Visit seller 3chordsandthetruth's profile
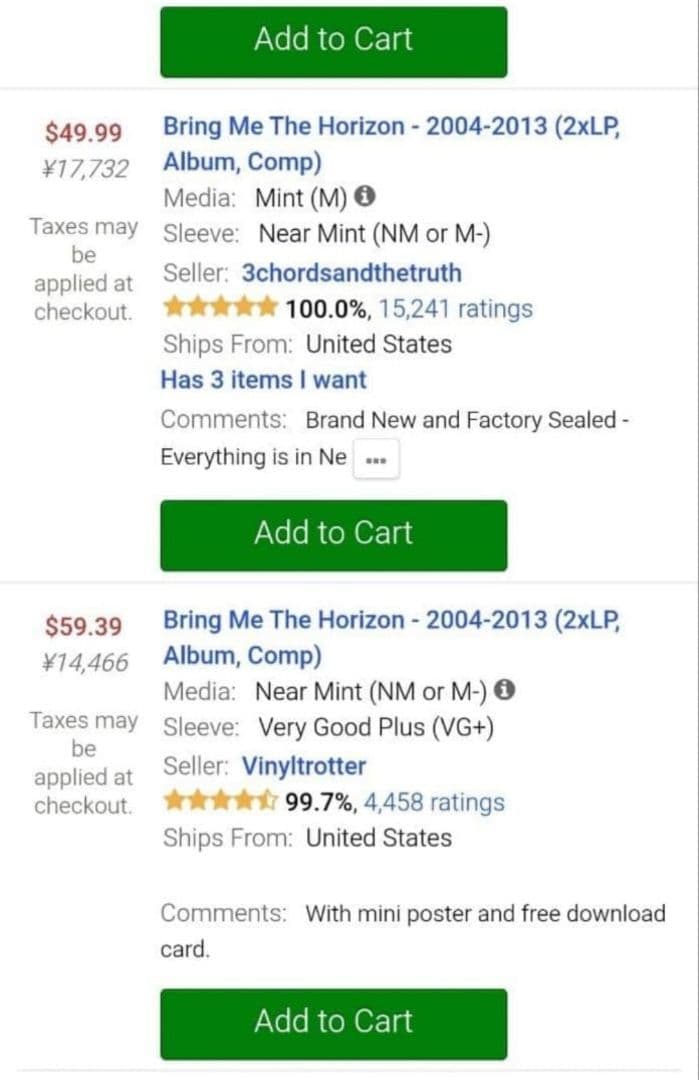 352,273
